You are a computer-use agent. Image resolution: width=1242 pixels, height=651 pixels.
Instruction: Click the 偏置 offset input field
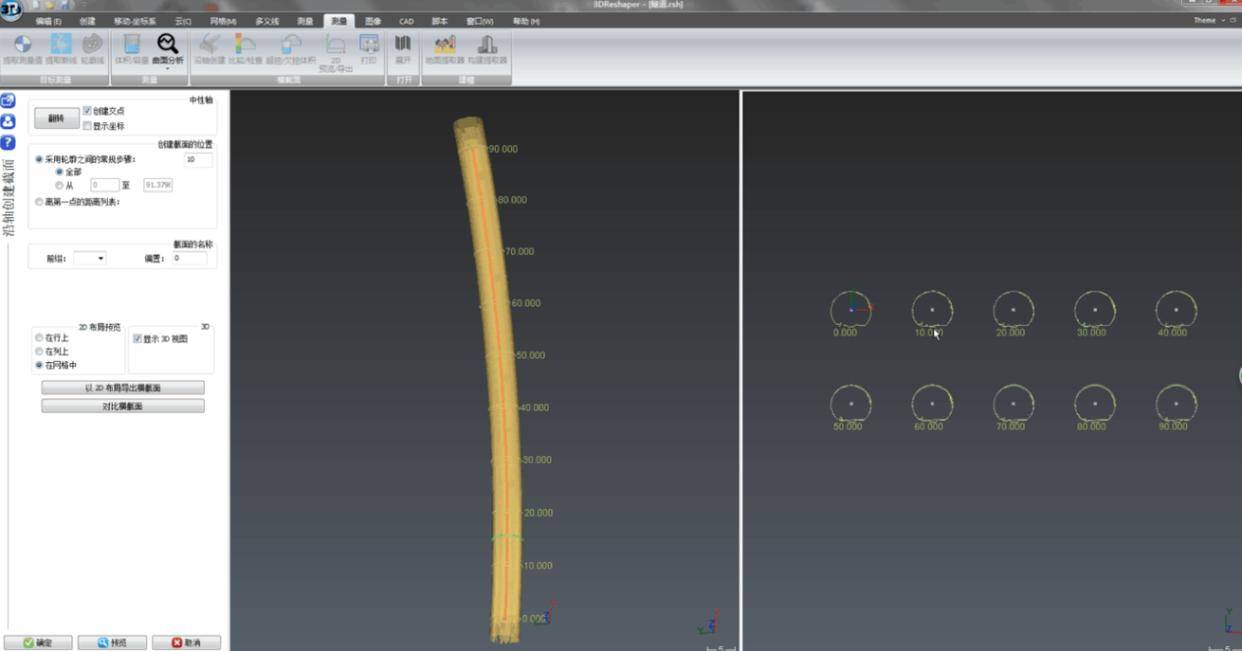(x=189, y=258)
